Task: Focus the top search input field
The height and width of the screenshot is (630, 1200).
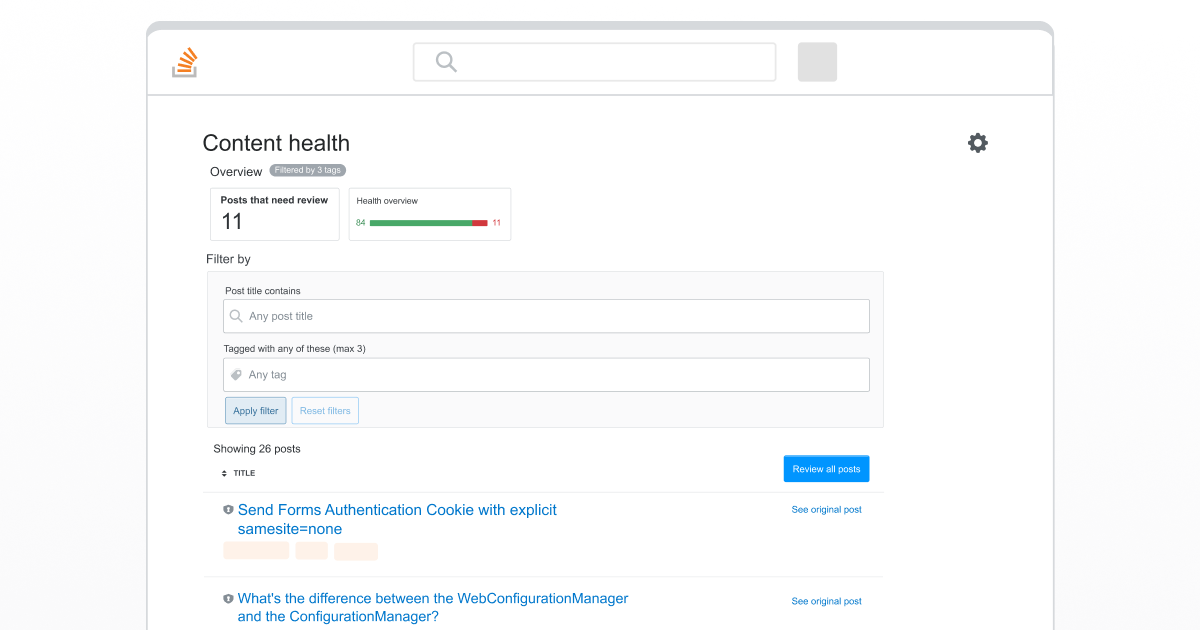Action: coord(594,62)
